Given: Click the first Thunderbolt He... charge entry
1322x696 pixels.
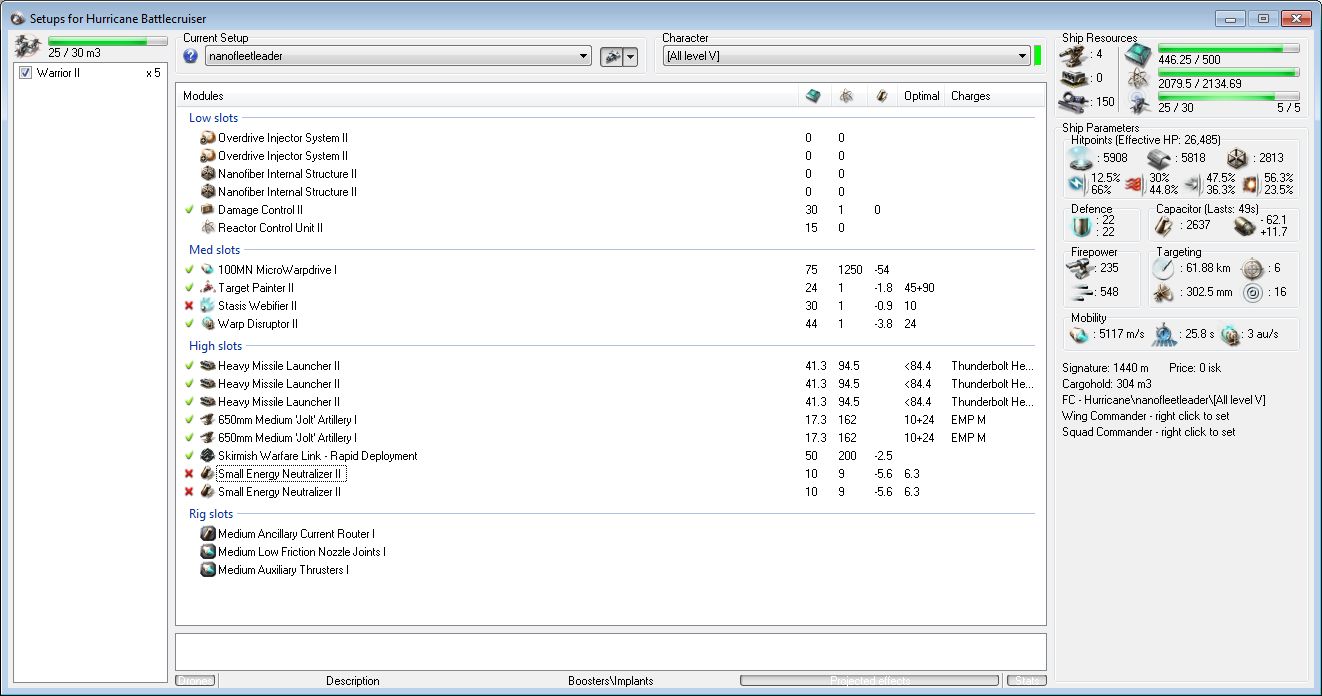Looking at the screenshot, I should (992, 366).
